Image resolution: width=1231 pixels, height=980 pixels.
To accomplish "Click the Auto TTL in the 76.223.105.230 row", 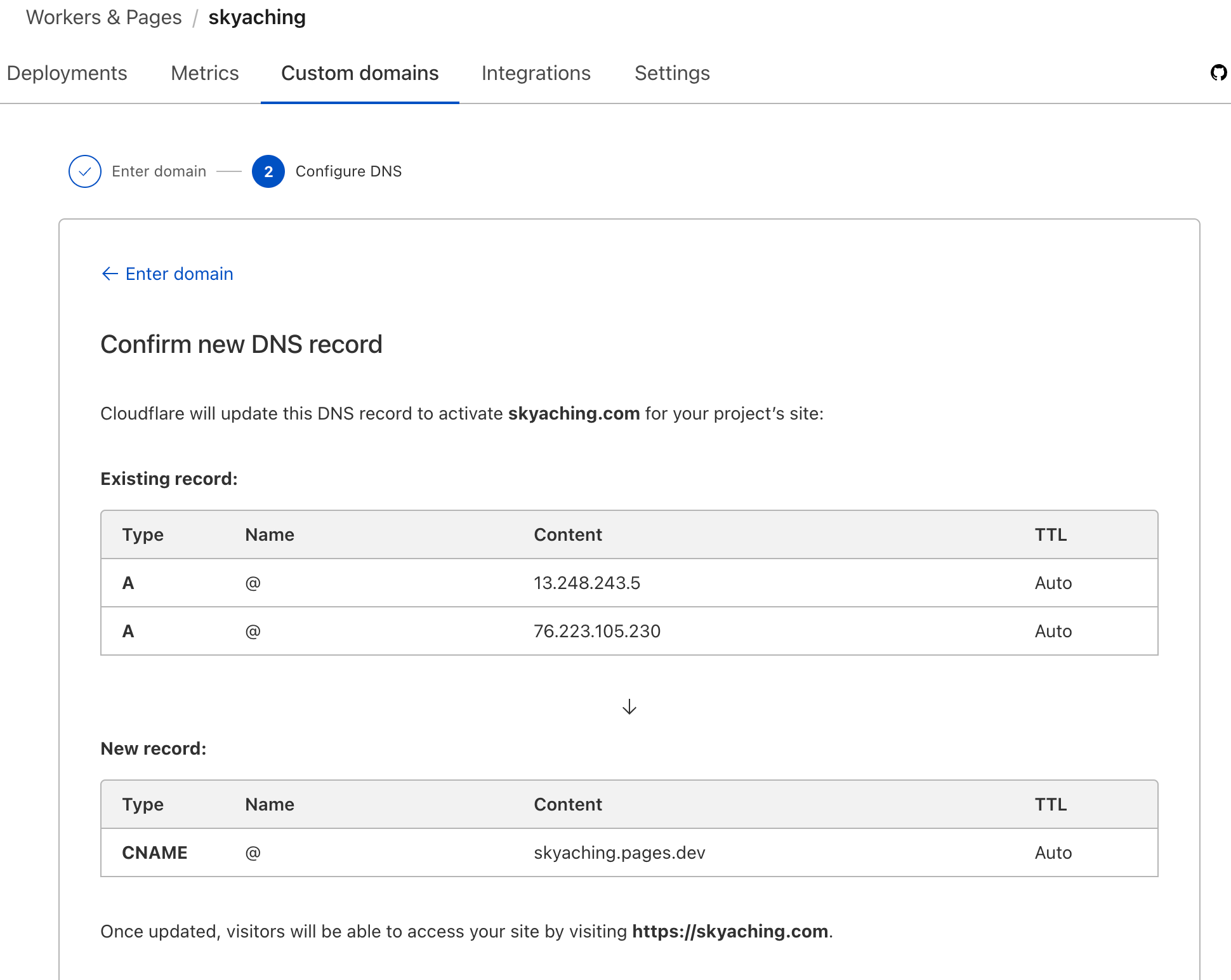I will click(x=1053, y=631).
